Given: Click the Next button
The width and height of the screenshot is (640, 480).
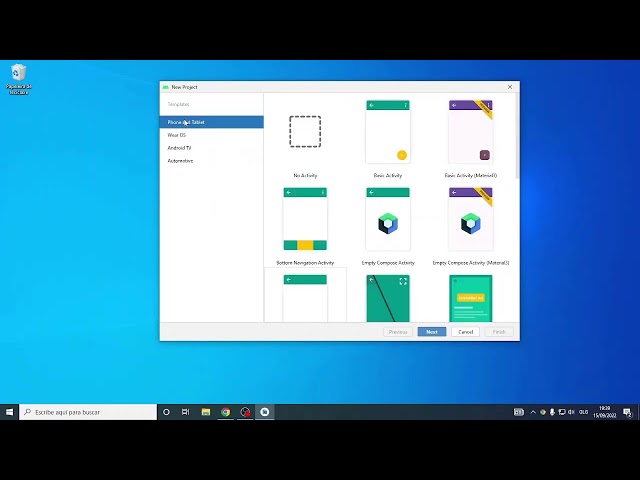Looking at the screenshot, I should pos(432,332).
